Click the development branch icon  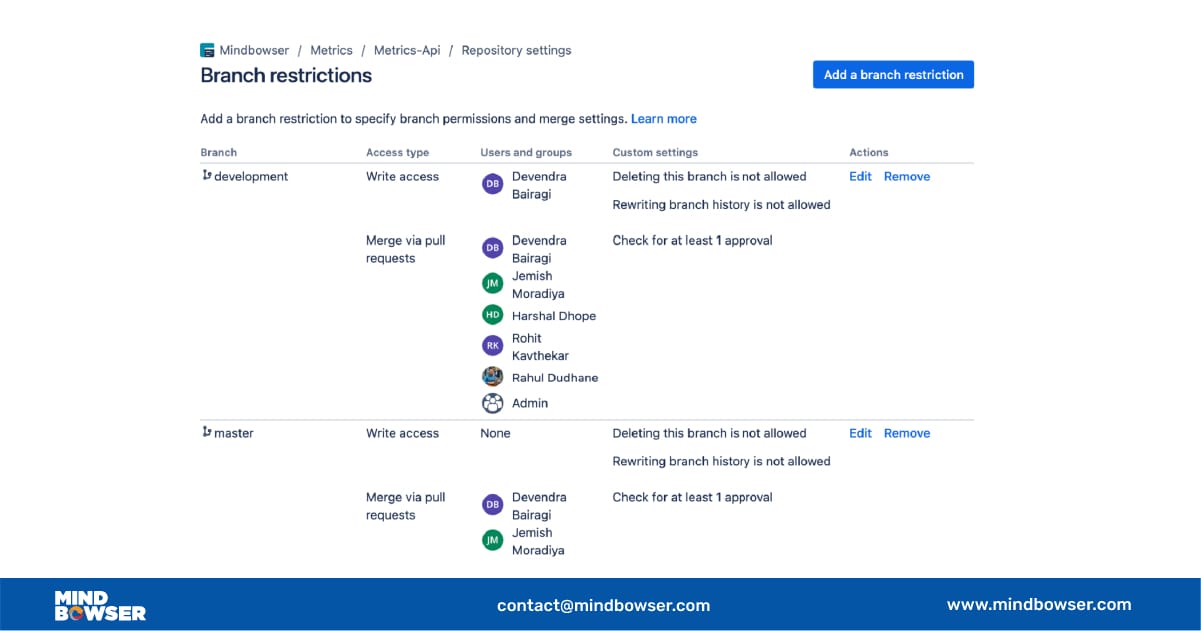coord(206,176)
